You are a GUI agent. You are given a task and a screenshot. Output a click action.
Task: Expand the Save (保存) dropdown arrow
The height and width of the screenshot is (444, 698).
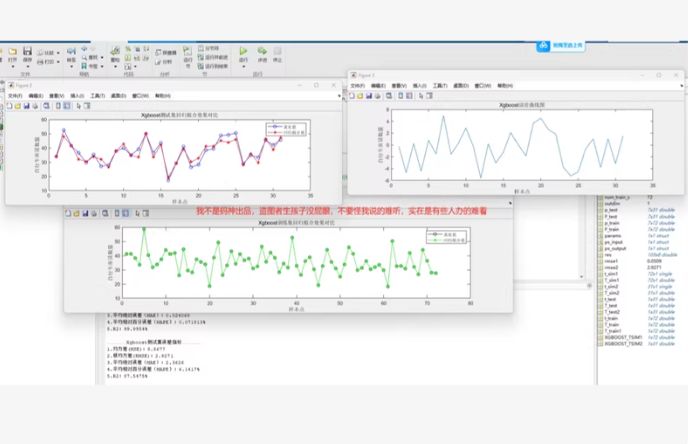pyautogui.click(x=27, y=67)
